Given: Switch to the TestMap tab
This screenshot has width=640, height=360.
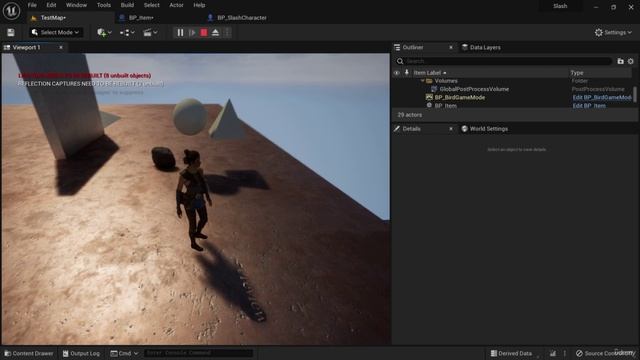Looking at the screenshot, I should click(53, 18).
